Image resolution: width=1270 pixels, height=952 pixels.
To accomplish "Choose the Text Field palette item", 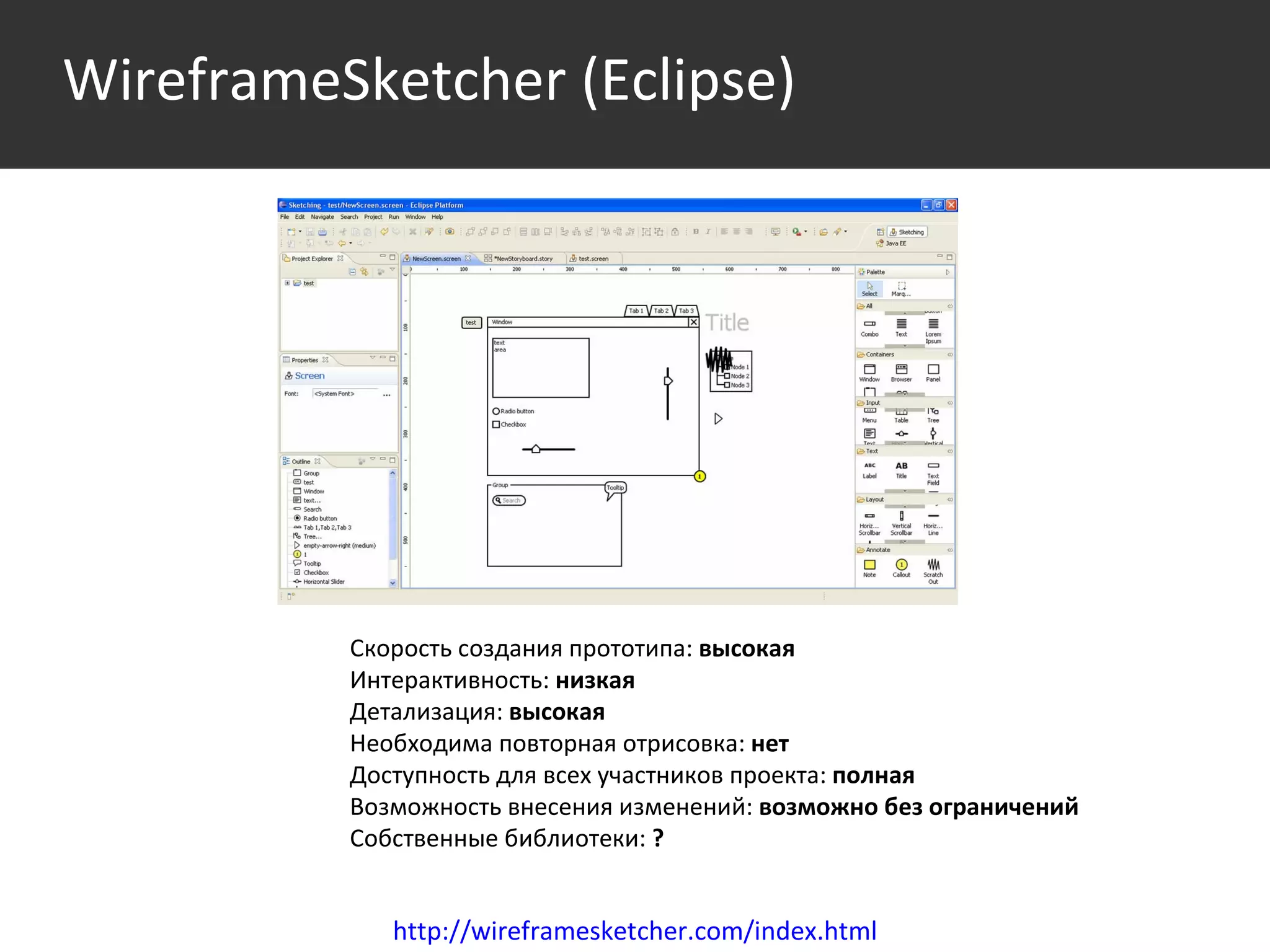I will coord(933,474).
